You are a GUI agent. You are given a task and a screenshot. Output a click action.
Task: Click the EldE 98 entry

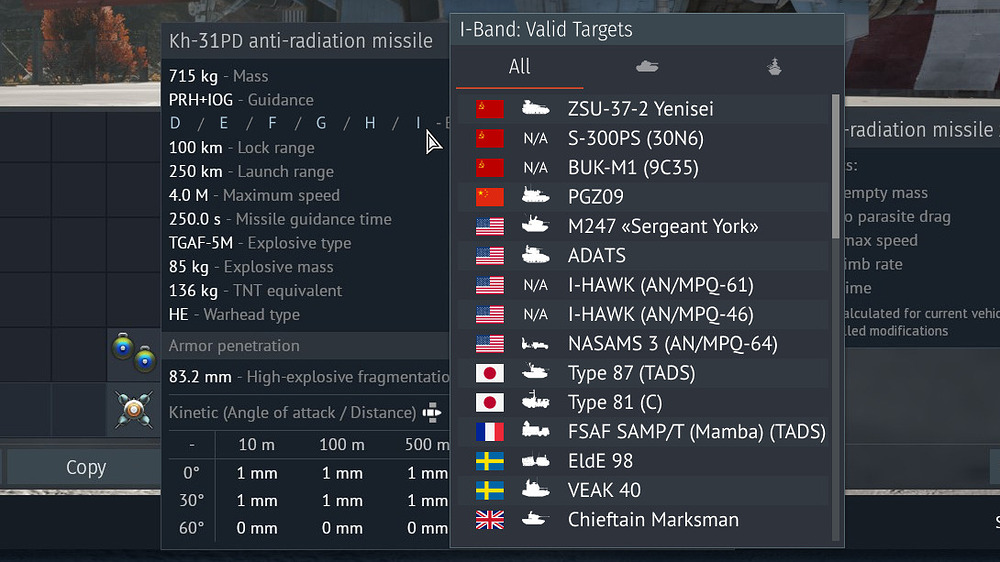click(643, 461)
